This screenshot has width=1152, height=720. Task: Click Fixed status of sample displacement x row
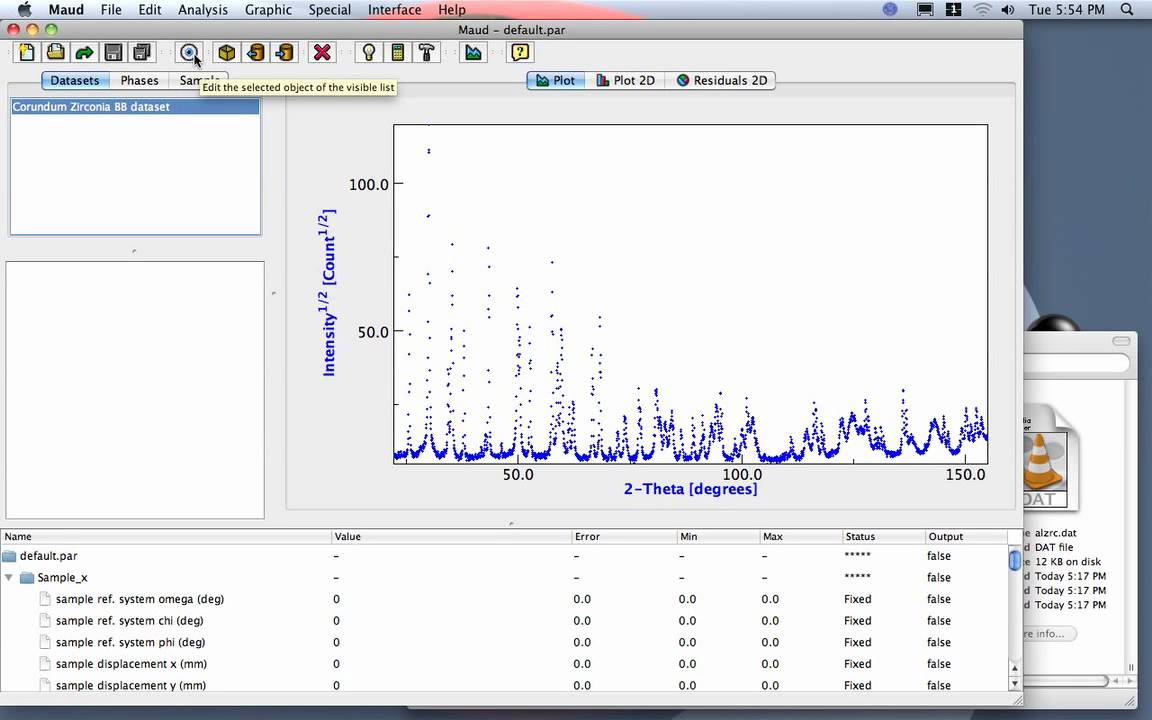857,663
